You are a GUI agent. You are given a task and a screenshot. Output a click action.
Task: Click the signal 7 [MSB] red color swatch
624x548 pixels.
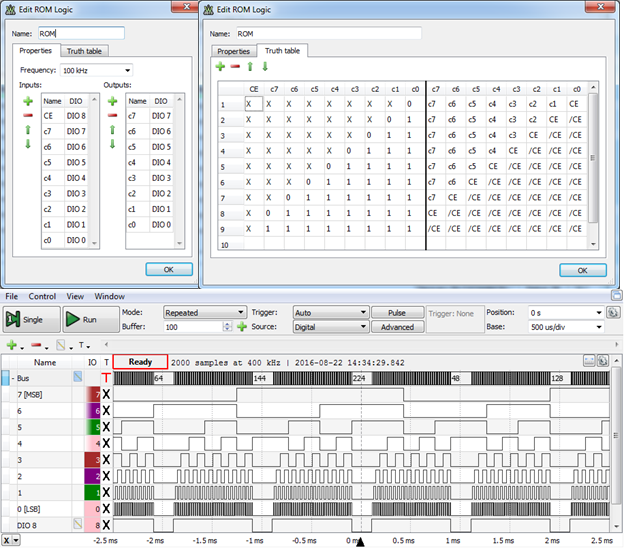(93, 394)
